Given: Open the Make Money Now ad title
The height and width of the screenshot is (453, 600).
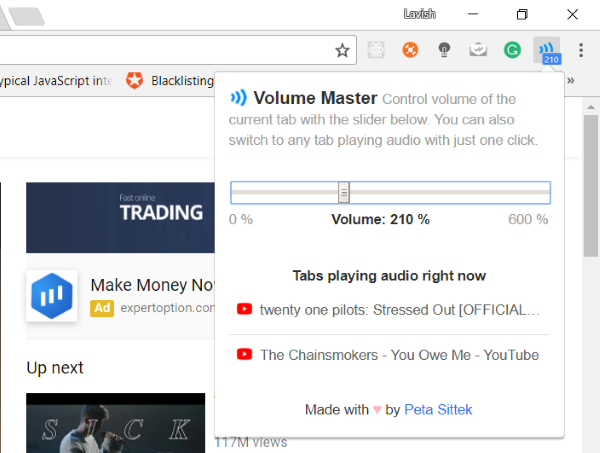Looking at the screenshot, I should tap(152, 285).
